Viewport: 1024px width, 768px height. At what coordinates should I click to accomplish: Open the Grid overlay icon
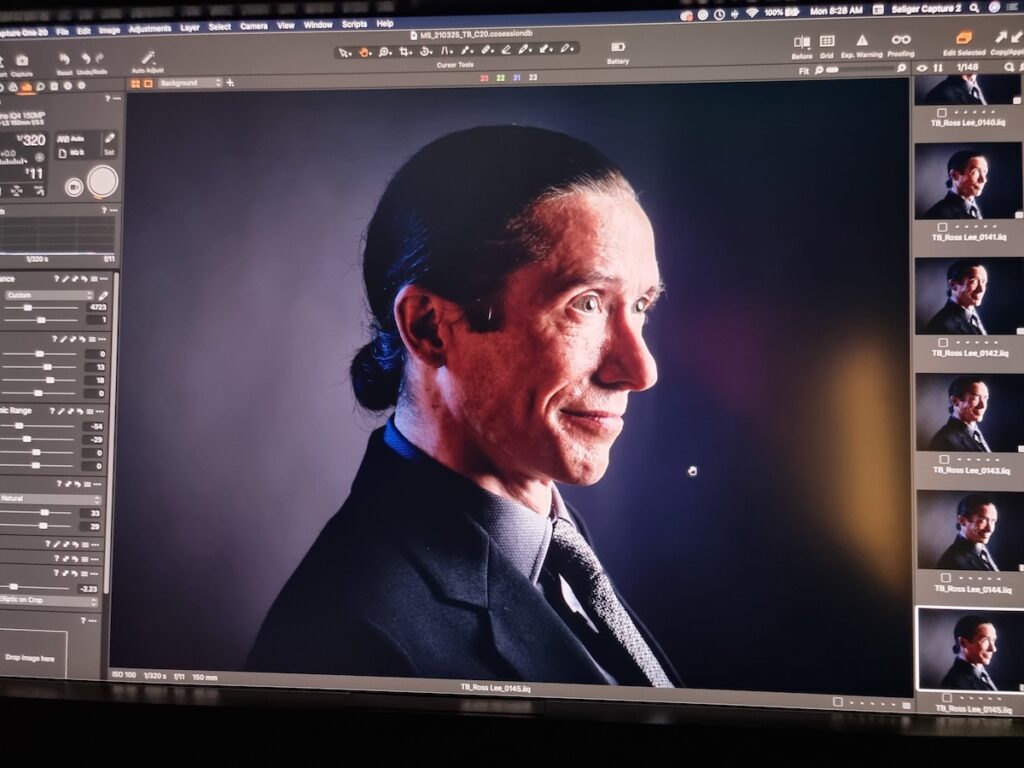827,42
